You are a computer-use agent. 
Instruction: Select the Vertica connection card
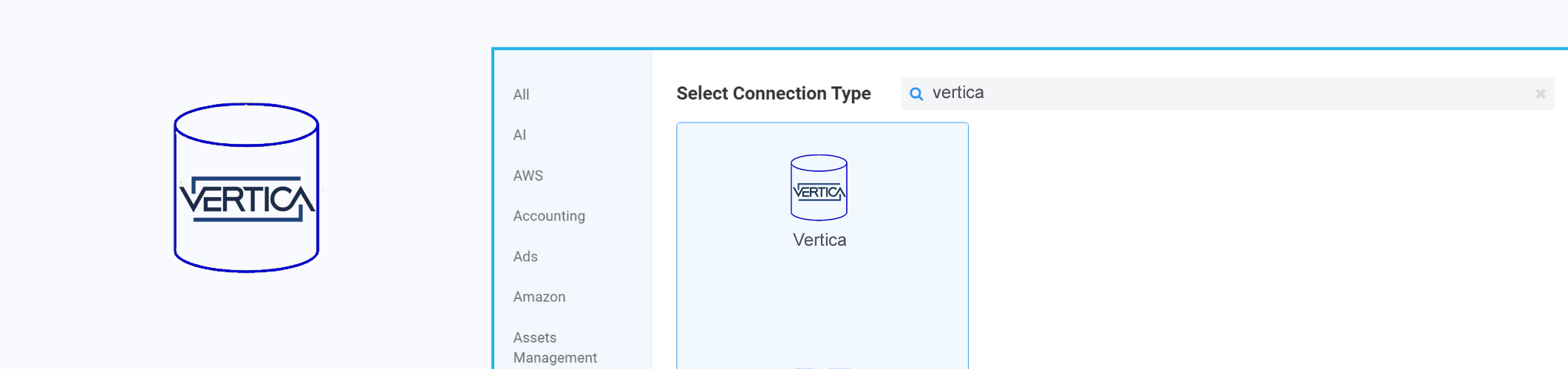pos(822,246)
